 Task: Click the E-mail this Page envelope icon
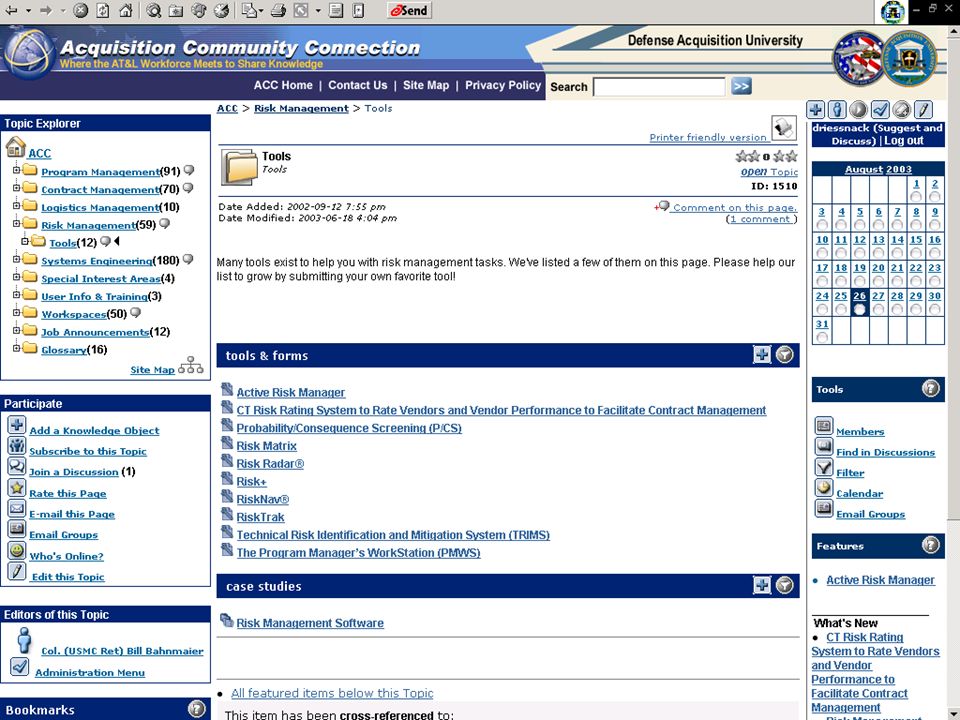coord(17,509)
